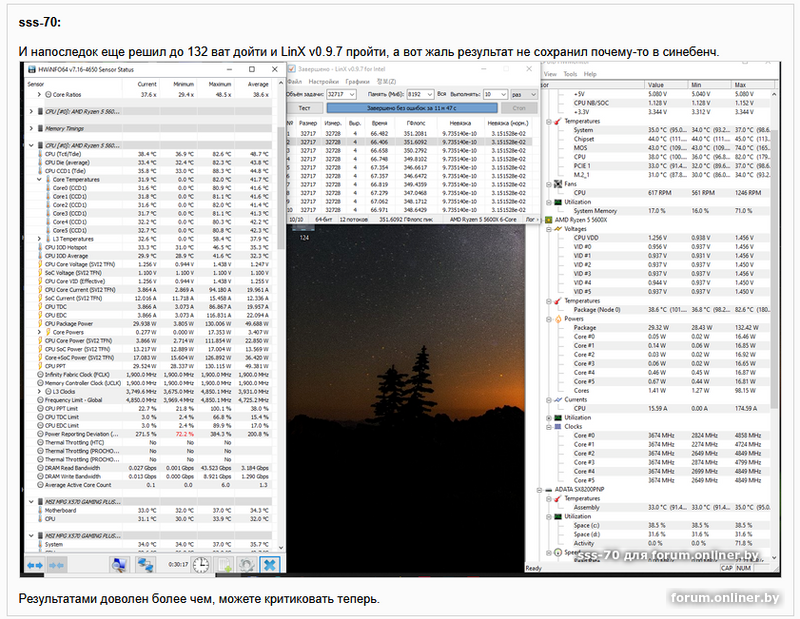Click the second network transfer icon
Image resolution: width=800 pixels, height=619 pixels.
coord(145,564)
